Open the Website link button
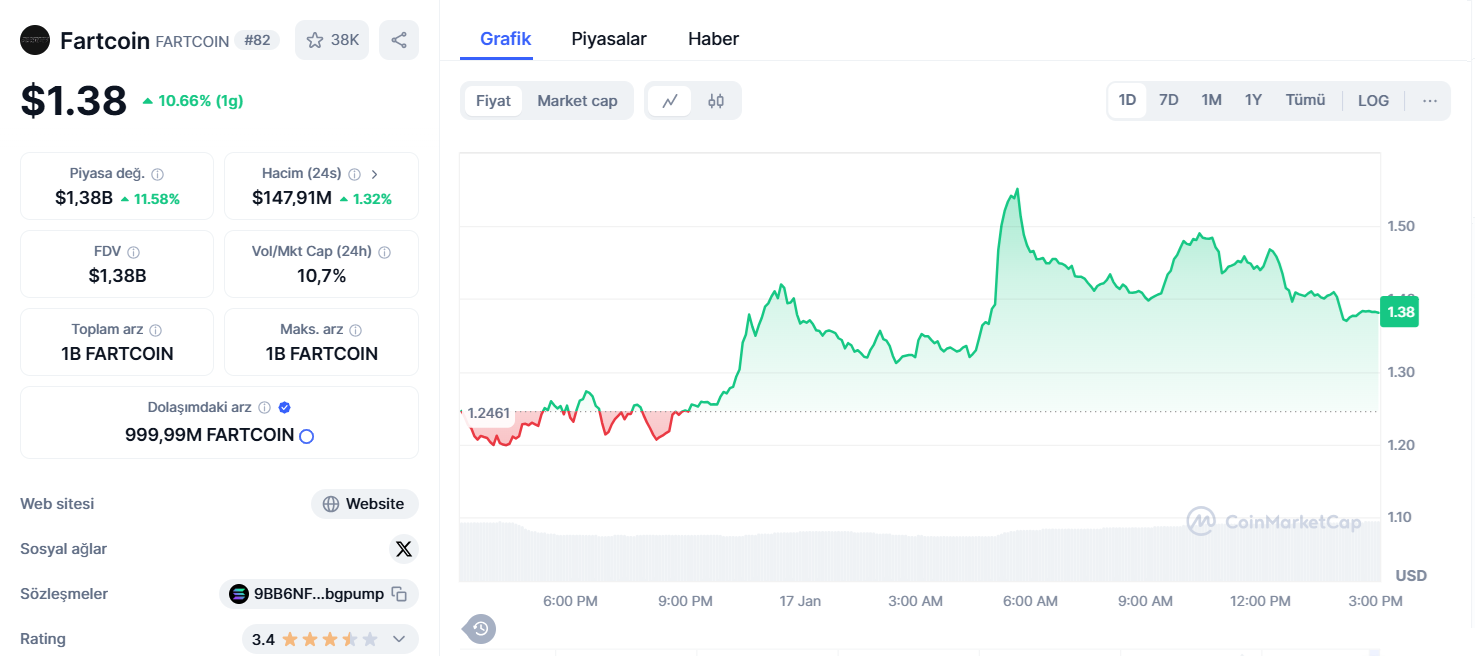The height and width of the screenshot is (656, 1475). tap(365, 504)
